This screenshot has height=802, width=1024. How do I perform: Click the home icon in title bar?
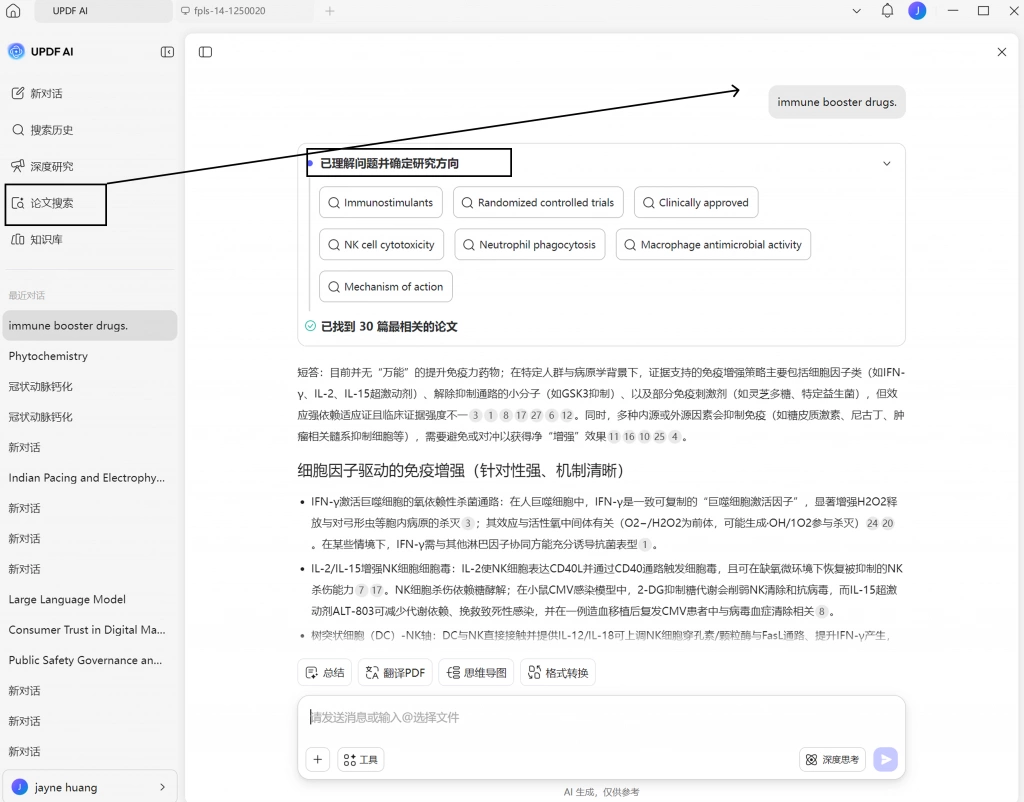13,10
